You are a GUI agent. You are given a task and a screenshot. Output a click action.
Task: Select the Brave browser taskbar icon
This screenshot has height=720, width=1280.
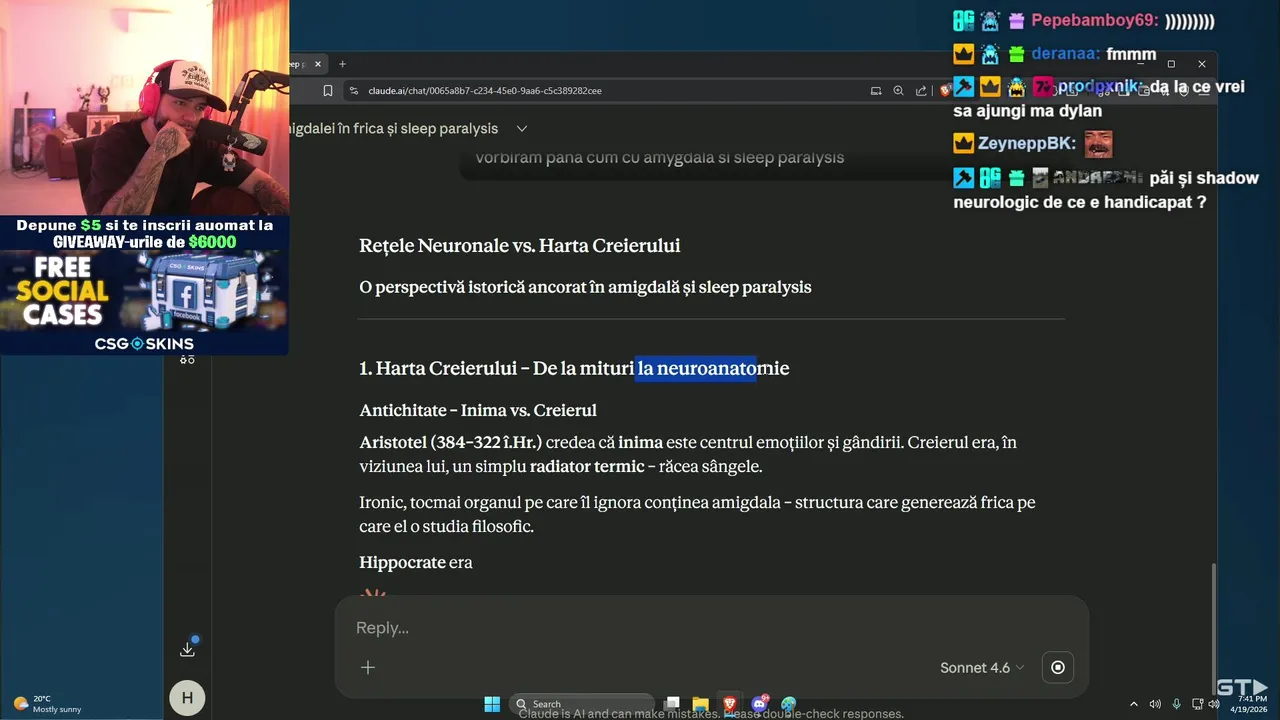pos(730,704)
